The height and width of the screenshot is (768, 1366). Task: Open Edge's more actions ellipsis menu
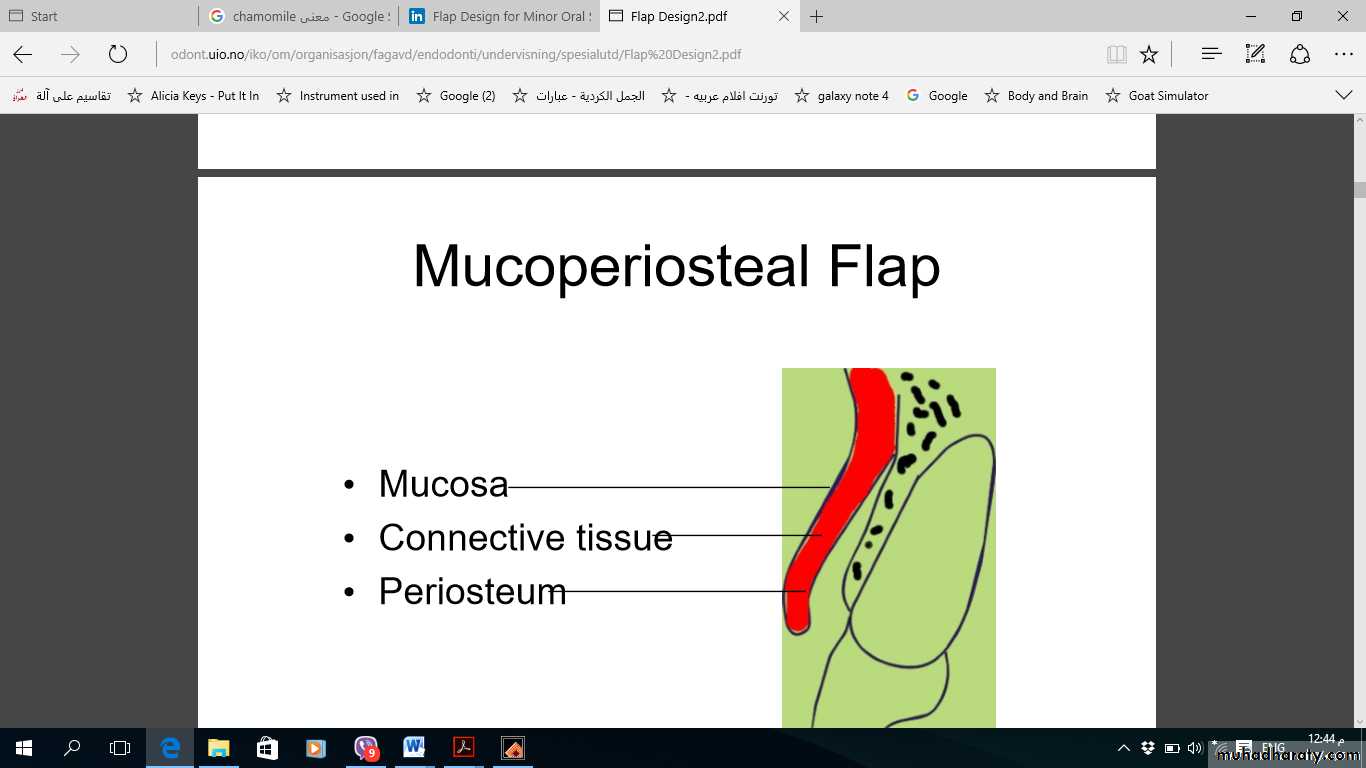click(x=1343, y=55)
